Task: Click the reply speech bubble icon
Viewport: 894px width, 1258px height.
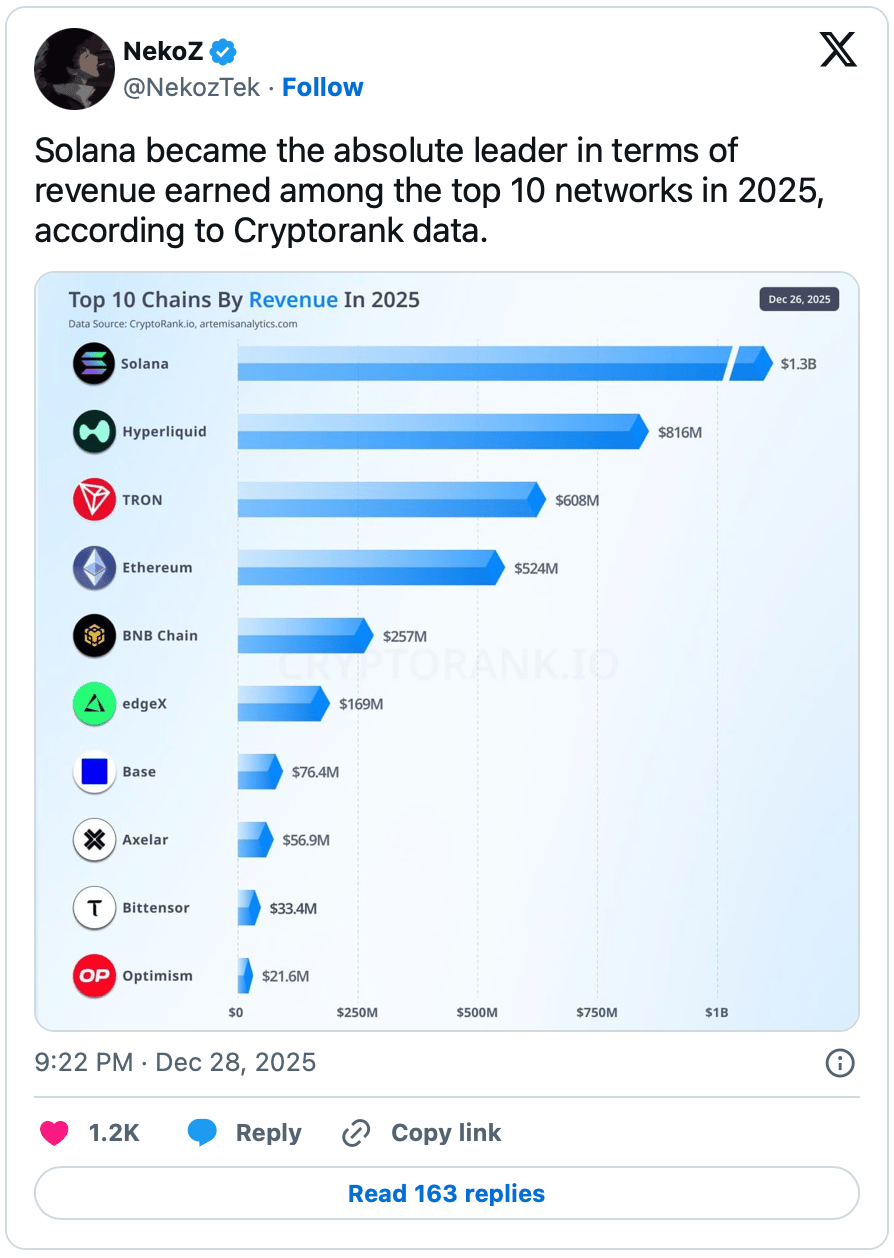Action: 203,1132
